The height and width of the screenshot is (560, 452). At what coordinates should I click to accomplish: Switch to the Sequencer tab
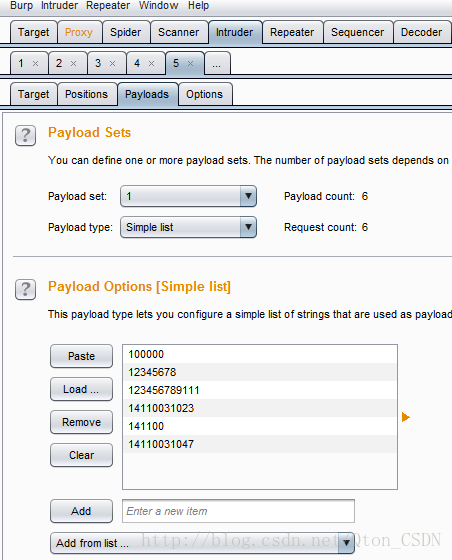pyautogui.click(x=358, y=32)
